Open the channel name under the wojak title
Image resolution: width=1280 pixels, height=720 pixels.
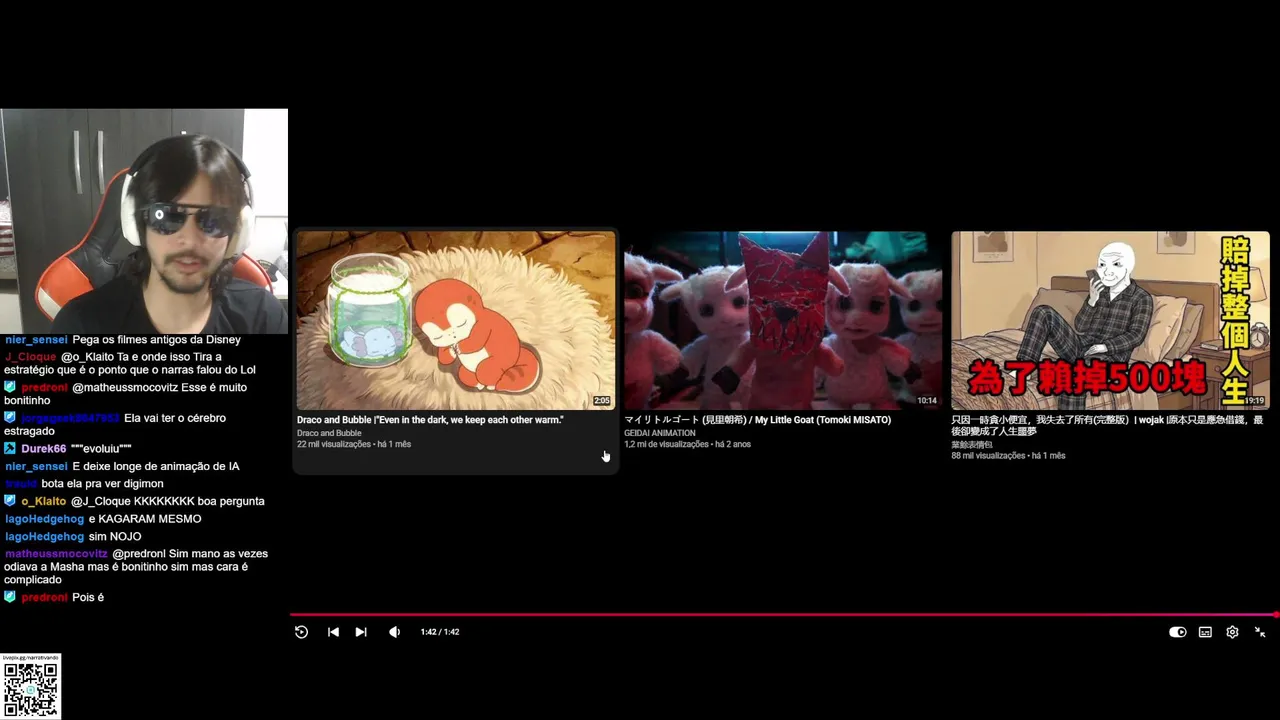(972, 445)
